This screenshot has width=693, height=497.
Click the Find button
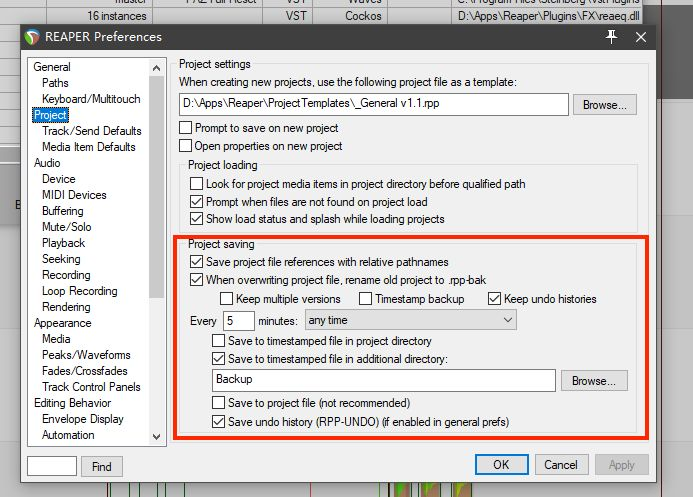(x=102, y=467)
